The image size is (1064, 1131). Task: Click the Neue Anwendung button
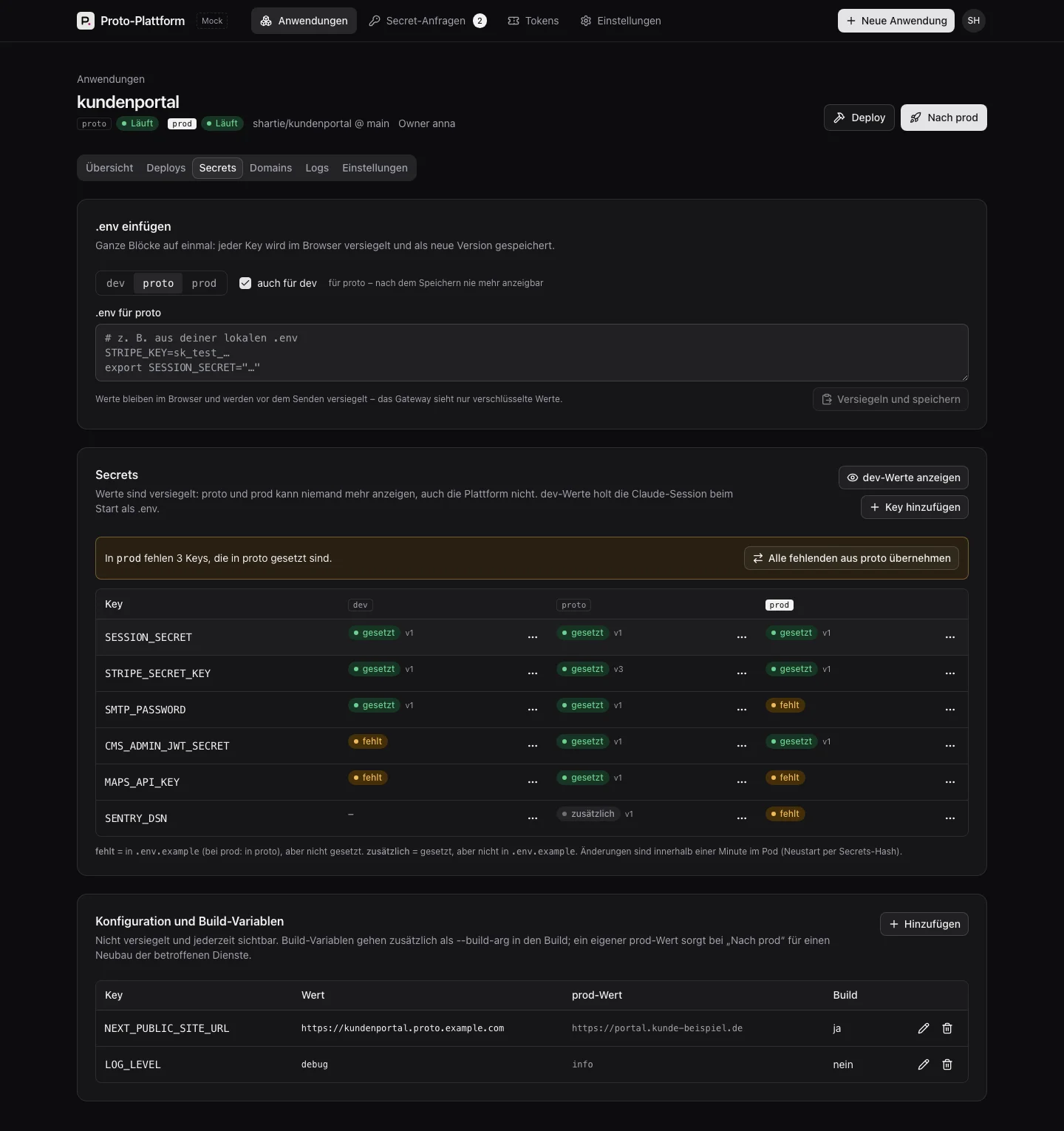coord(896,21)
